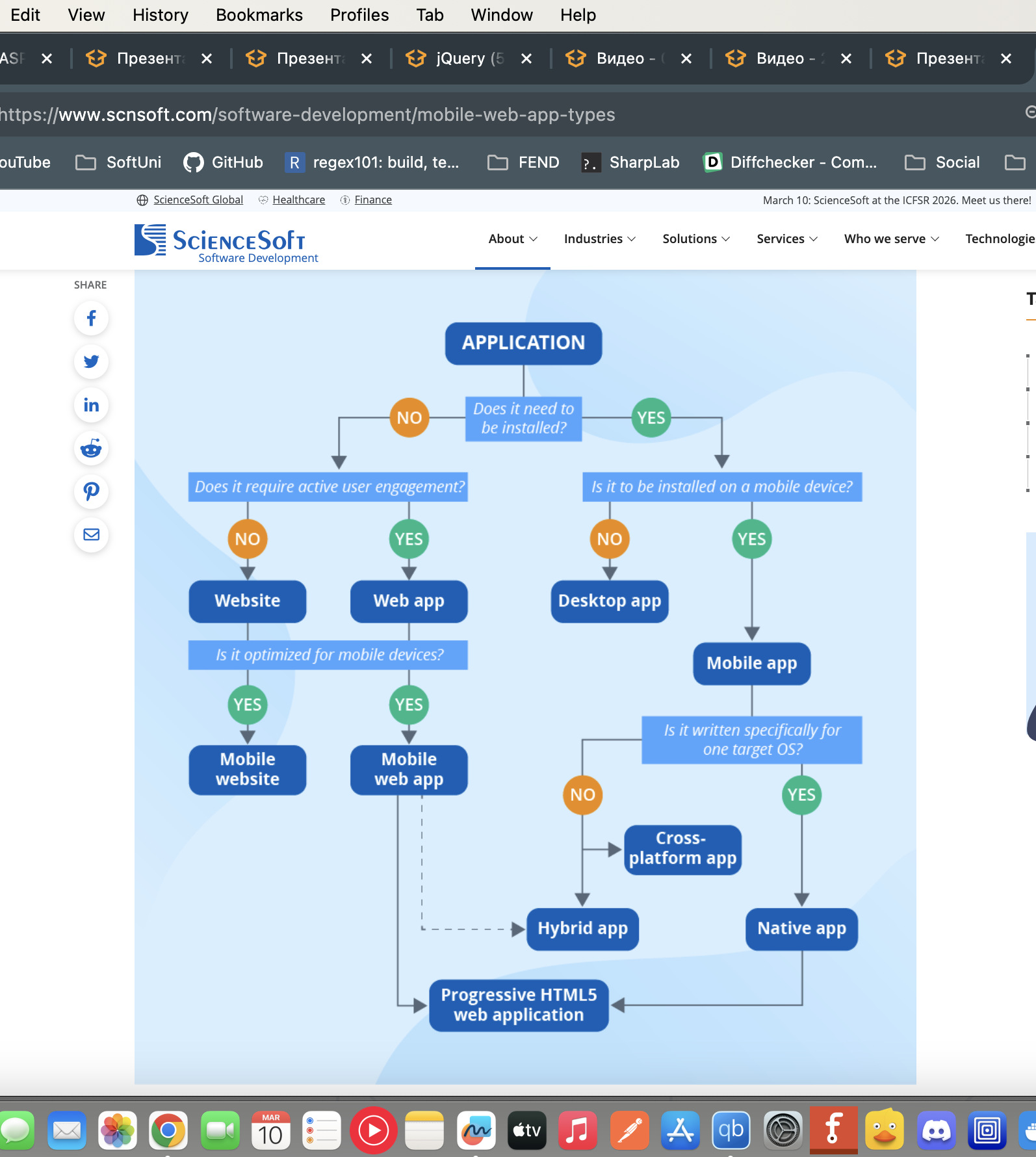
Task: Open Google Chrome from the dock
Action: [168, 1131]
